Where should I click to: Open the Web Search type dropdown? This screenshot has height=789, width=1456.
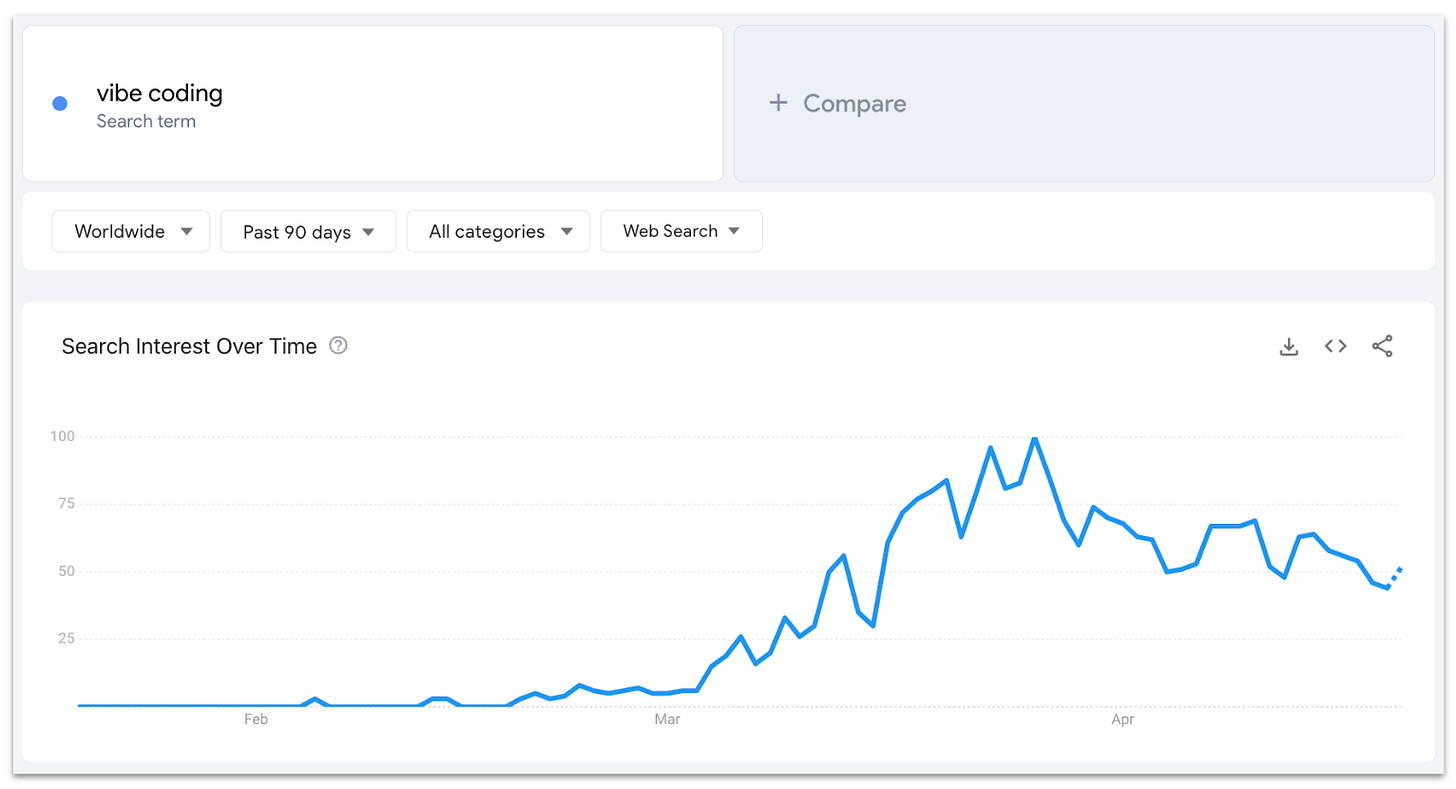(681, 231)
